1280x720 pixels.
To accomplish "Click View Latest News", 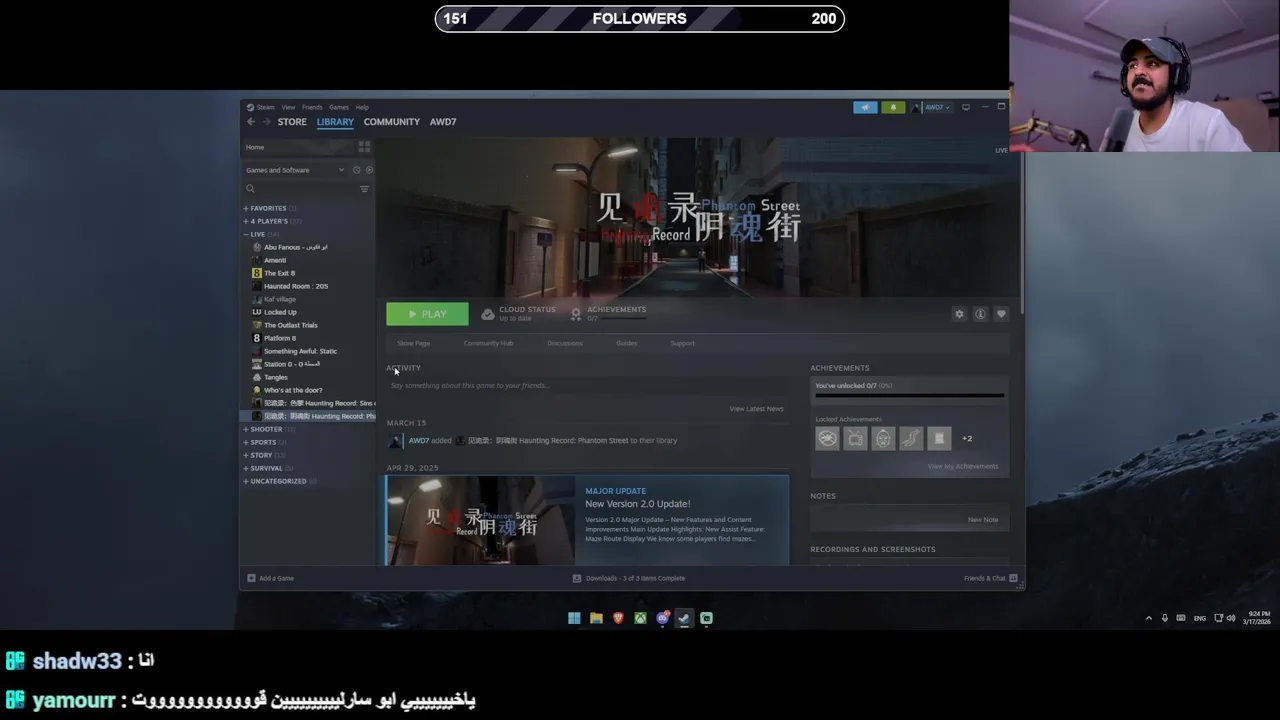I will pos(756,409).
